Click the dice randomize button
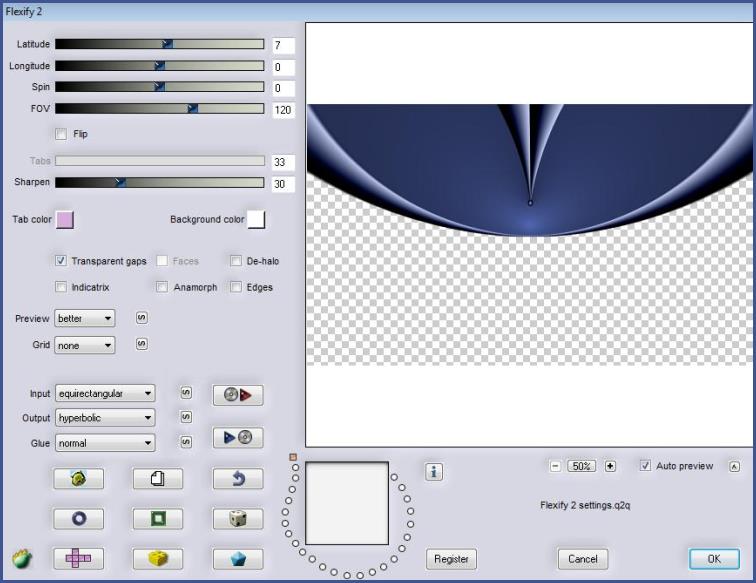 (x=238, y=519)
